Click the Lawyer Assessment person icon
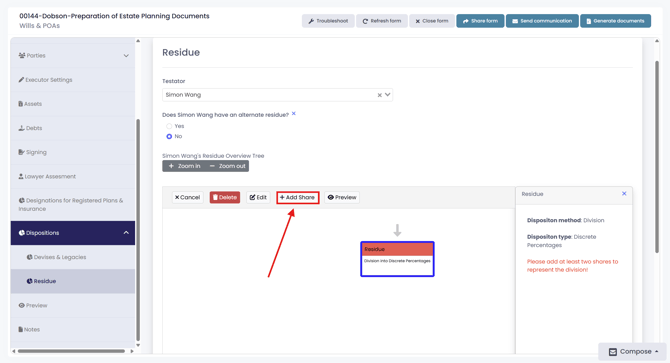The height and width of the screenshot is (363, 670). point(21,176)
